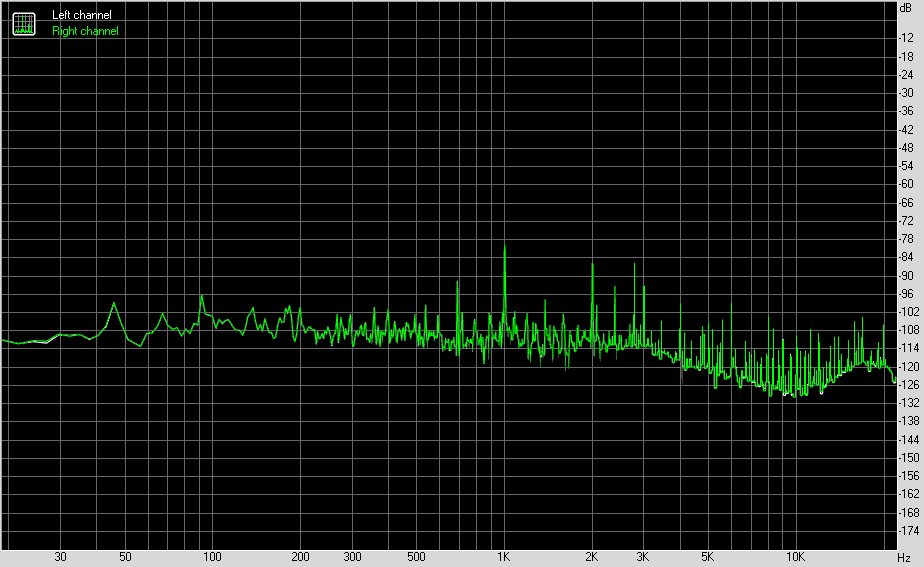Click the '-150' dB scale value

click(x=908, y=458)
